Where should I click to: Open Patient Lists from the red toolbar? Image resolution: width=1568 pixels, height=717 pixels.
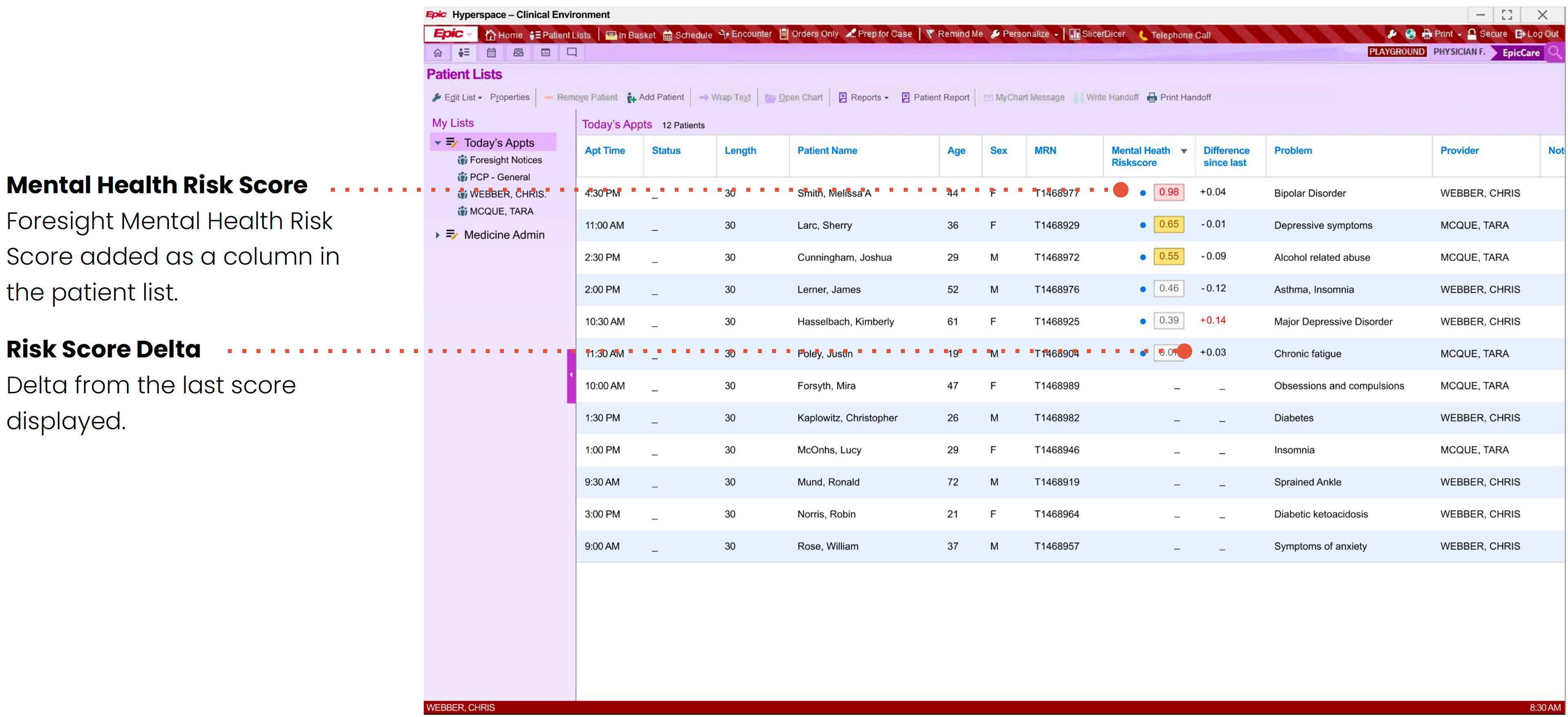pos(560,35)
